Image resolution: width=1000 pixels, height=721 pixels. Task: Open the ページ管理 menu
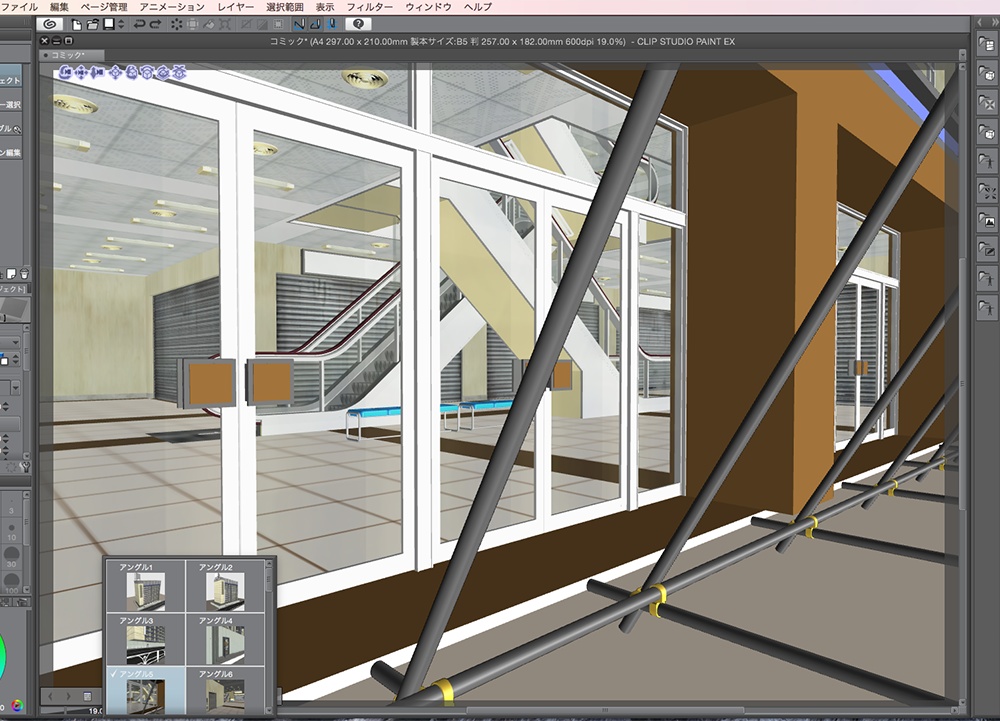104,7
